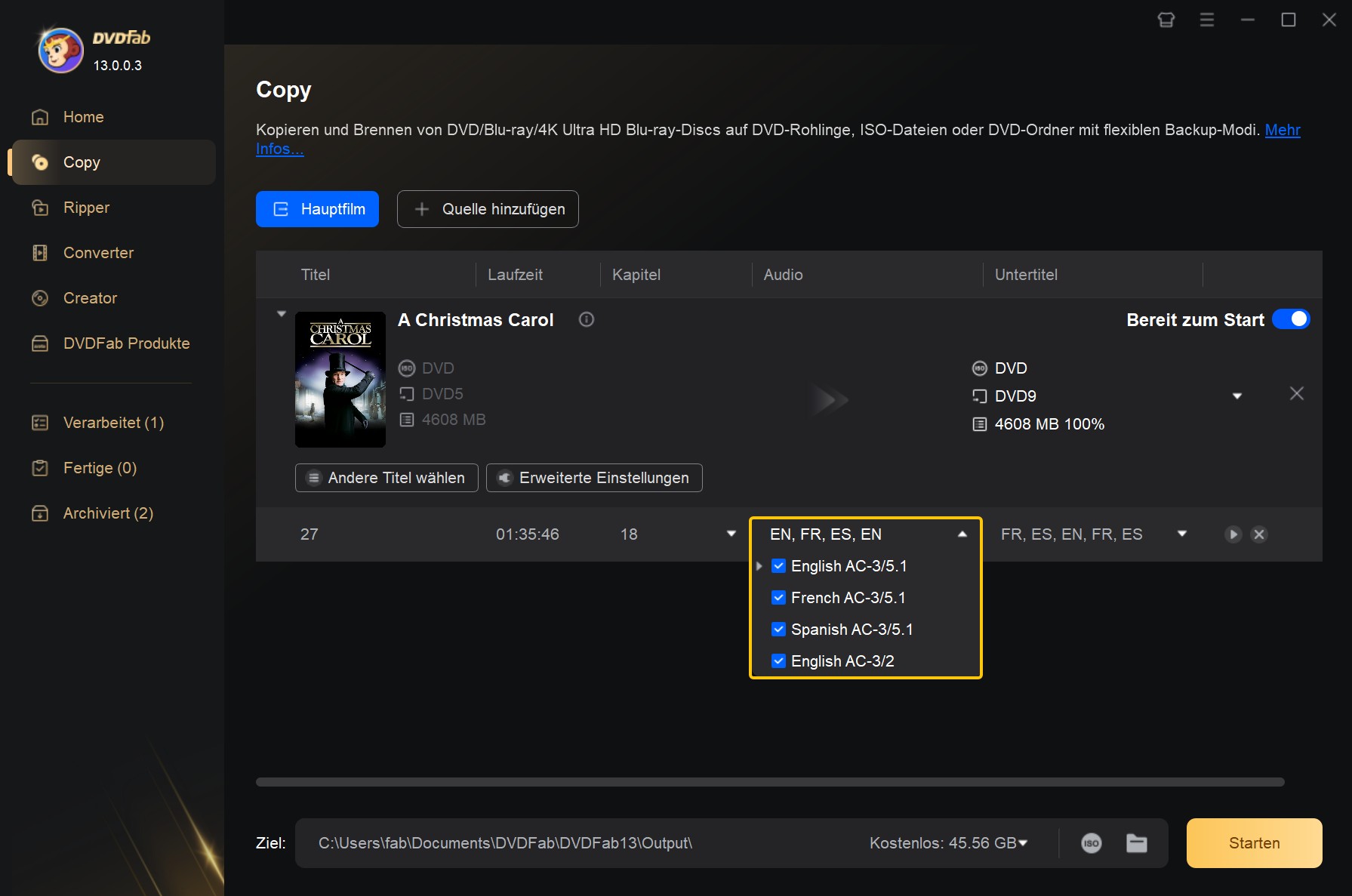Viewport: 1352px width, 896px height.
Task: Click the Kapitel column header
Action: (x=636, y=275)
